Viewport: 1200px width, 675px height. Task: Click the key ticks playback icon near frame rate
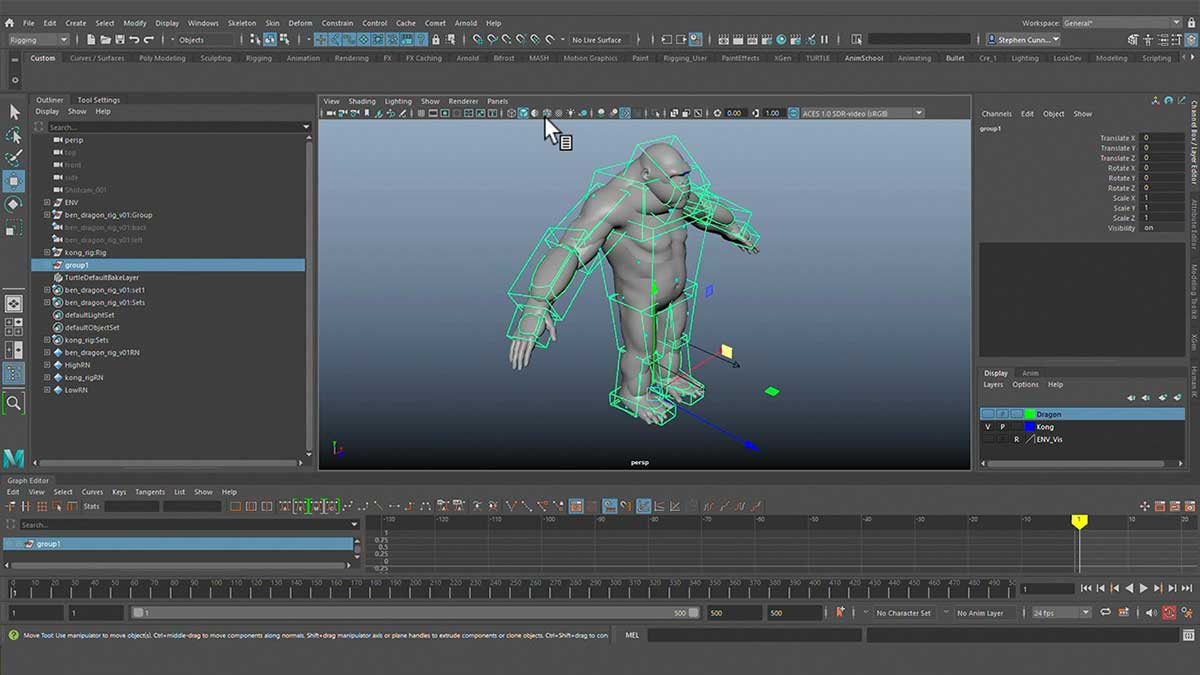tap(1124, 612)
